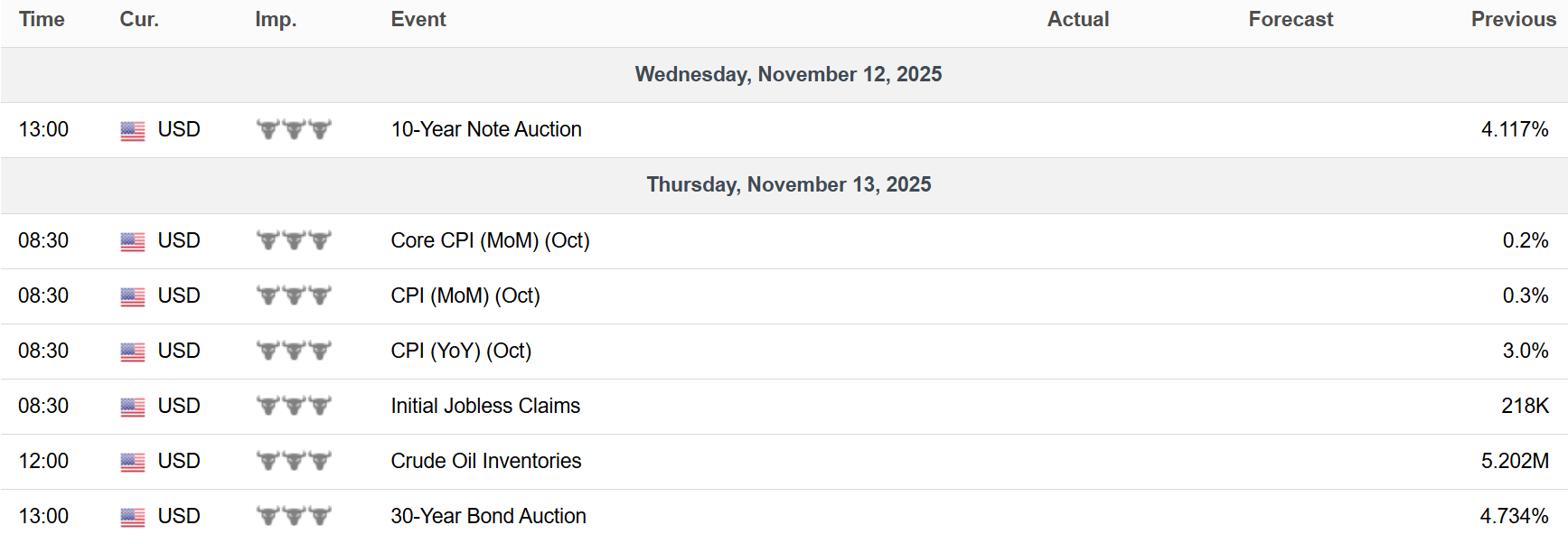Click the US flag in the Core CPI row
Viewport: 1568px width, 544px height.
coord(132,241)
